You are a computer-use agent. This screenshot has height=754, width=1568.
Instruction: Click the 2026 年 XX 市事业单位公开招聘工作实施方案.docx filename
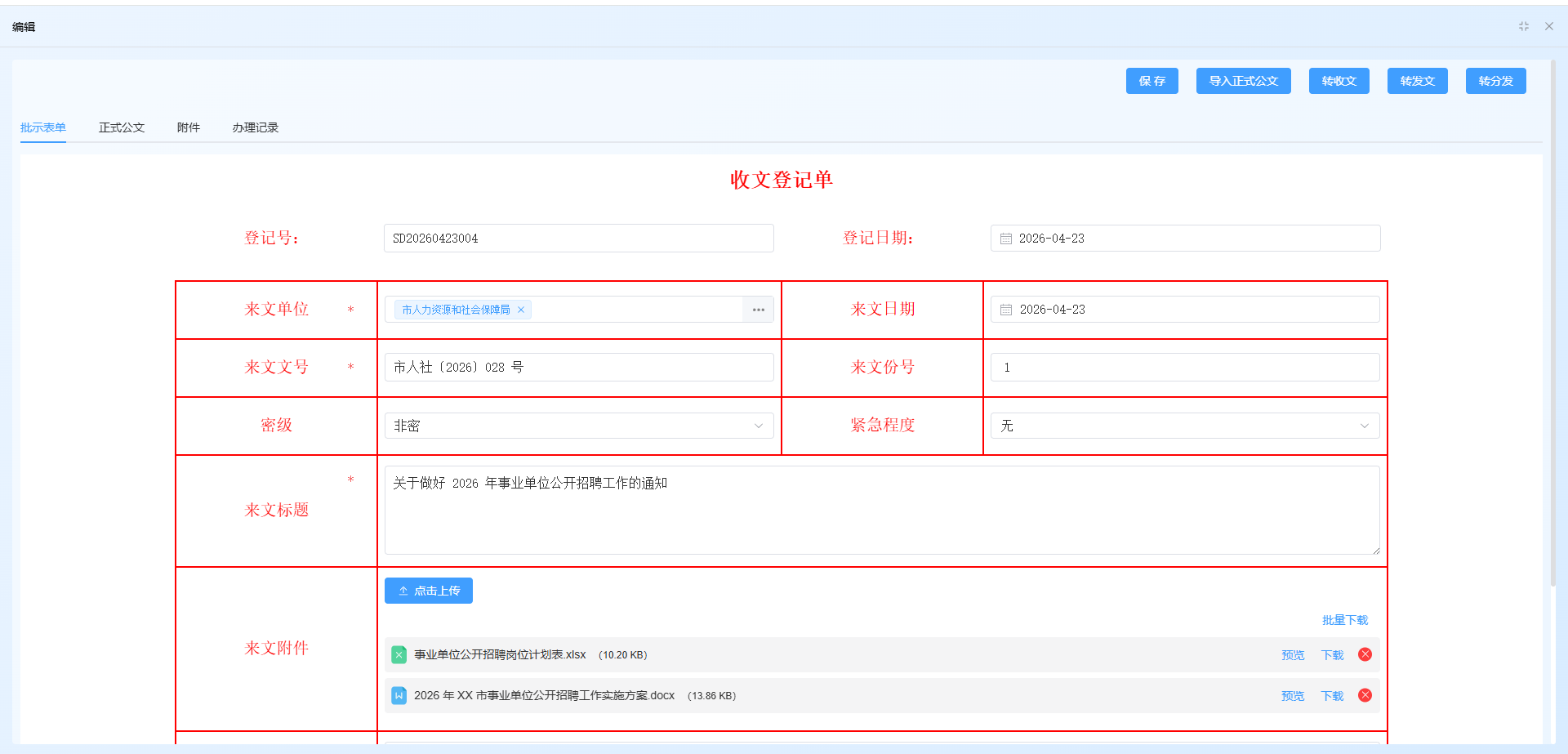pyautogui.click(x=544, y=696)
